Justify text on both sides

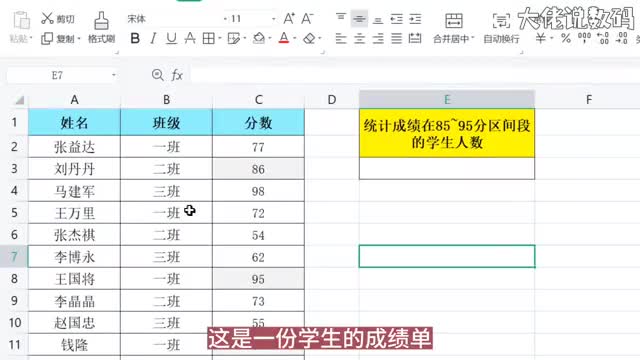click(x=396, y=39)
